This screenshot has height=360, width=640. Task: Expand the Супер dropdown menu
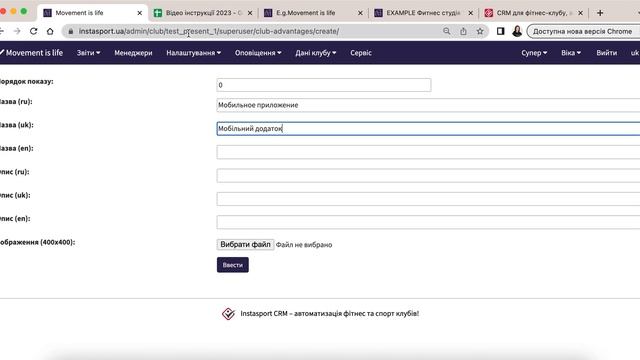point(534,53)
